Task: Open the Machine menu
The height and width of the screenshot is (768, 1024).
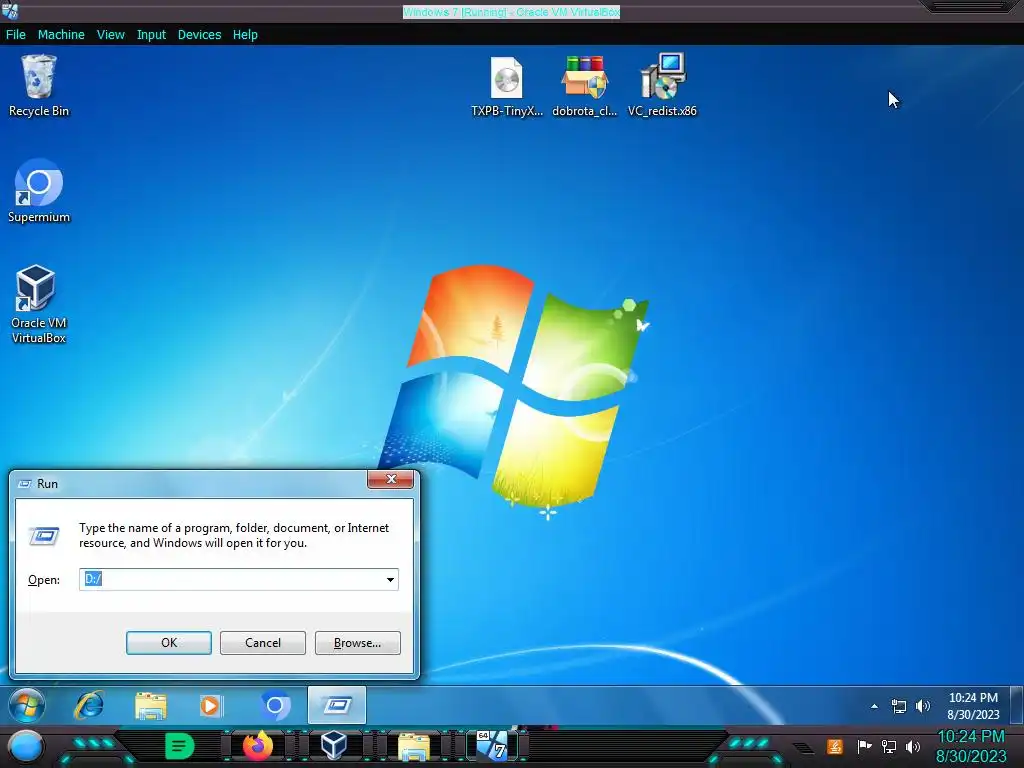Action: point(61,35)
